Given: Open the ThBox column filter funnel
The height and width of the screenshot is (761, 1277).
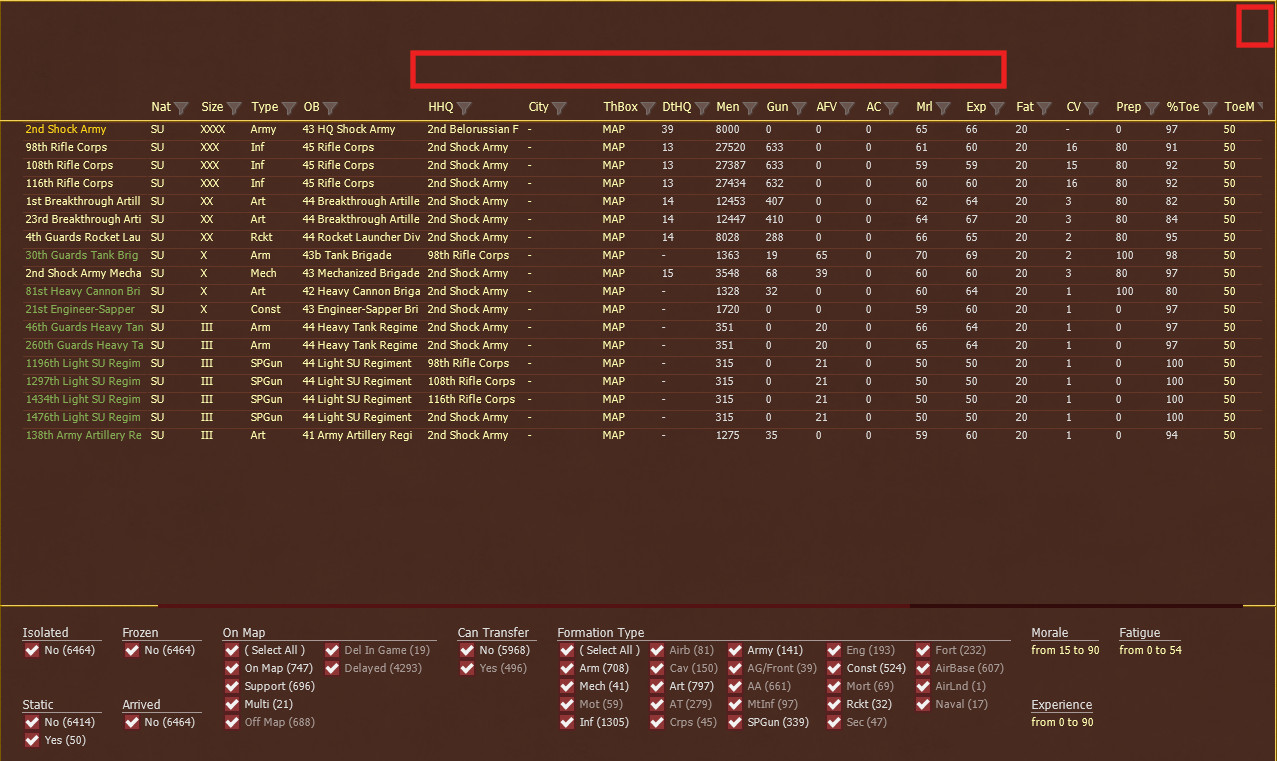Looking at the screenshot, I should [648, 108].
